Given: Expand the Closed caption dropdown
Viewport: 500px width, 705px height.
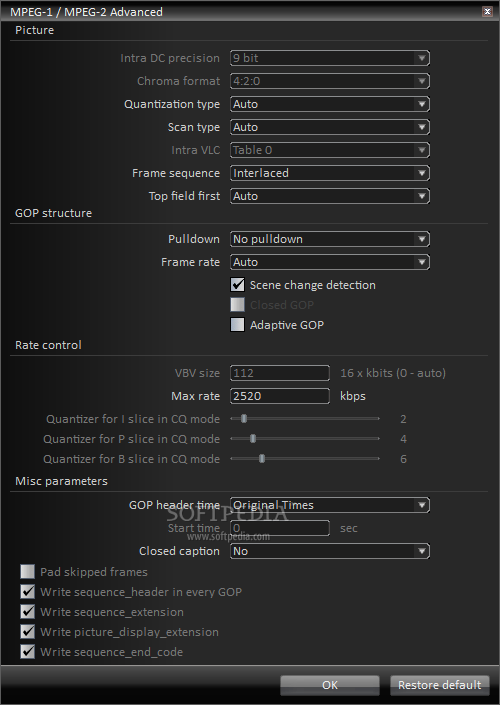Looking at the screenshot, I should (x=330, y=551).
